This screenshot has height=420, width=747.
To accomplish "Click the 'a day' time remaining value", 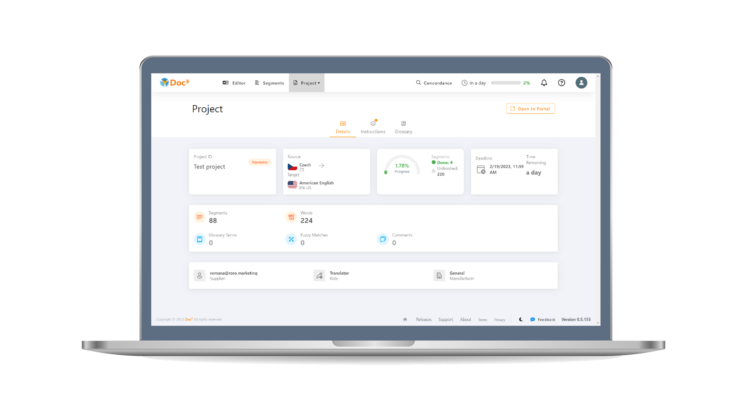I will [x=534, y=173].
